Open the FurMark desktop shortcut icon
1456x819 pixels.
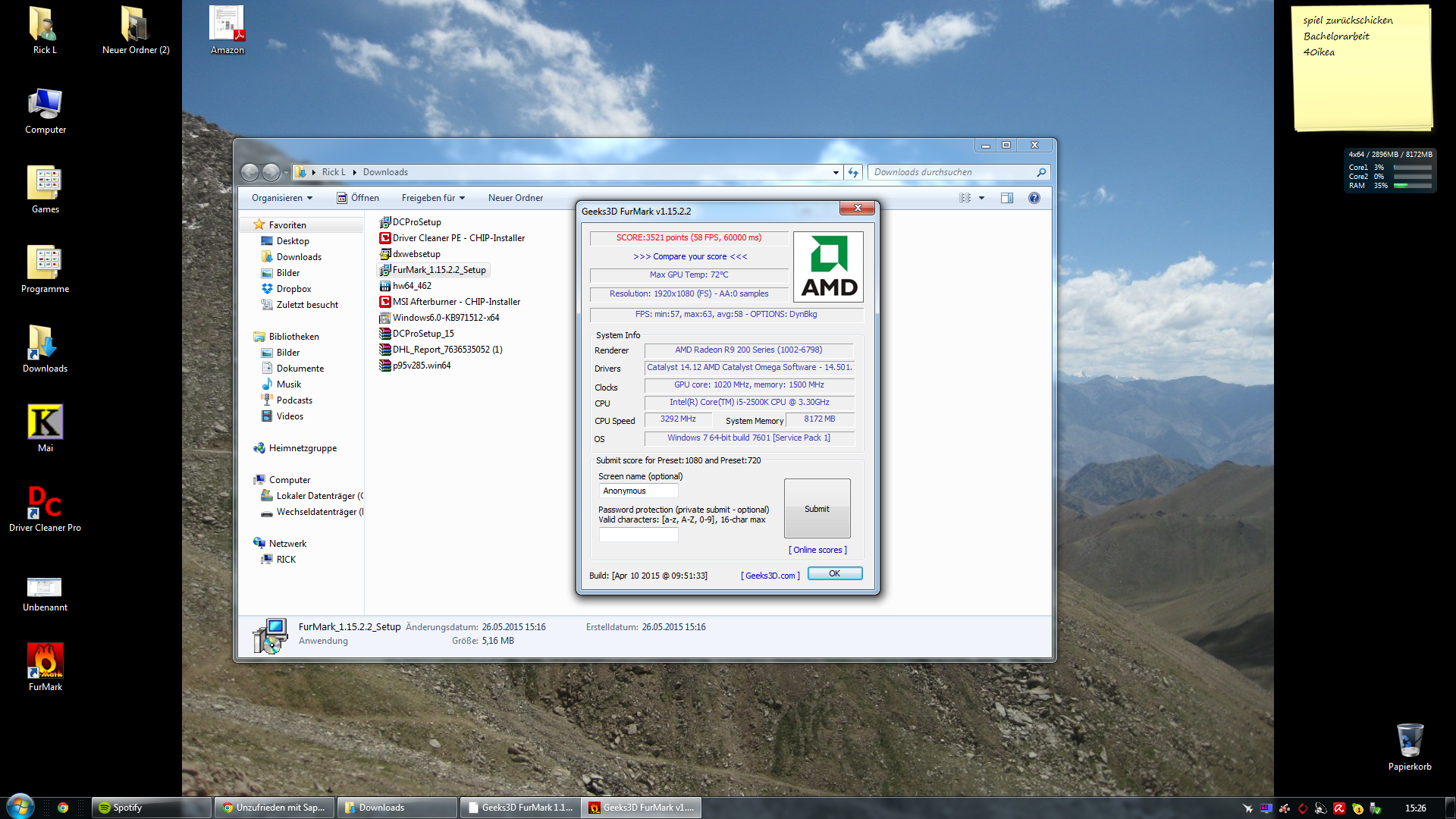(x=45, y=661)
